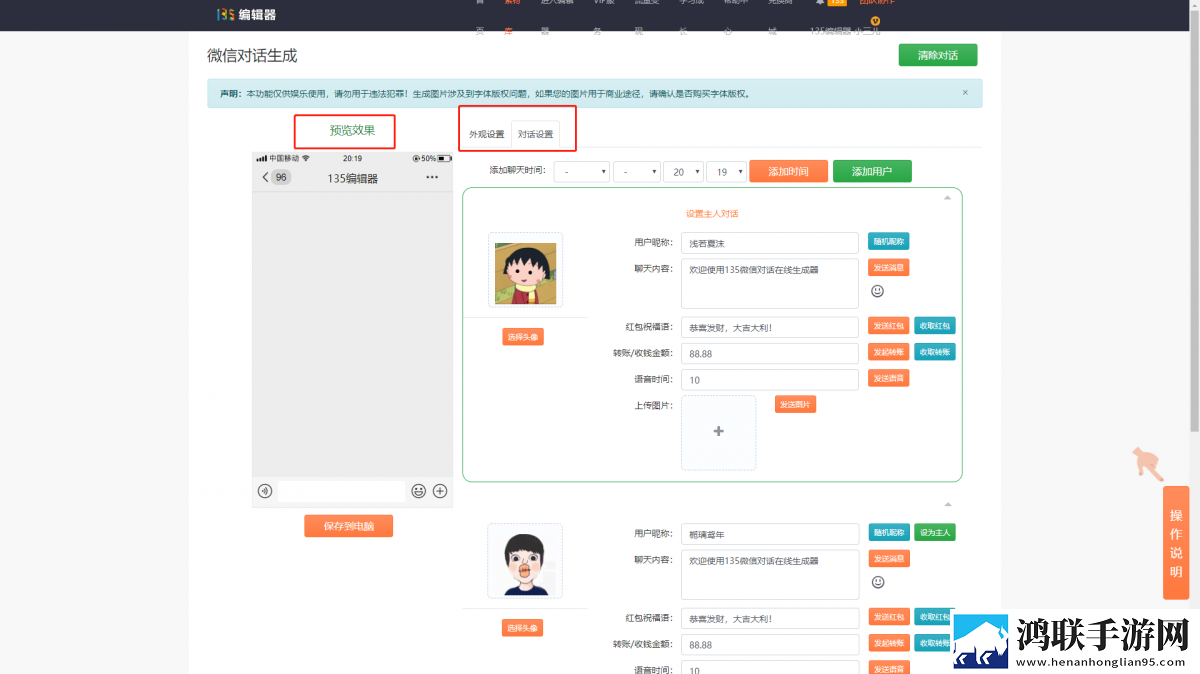Image resolution: width=1200 pixels, height=674 pixels.
Task: Click 发送红包 for the second user
Action: [888, 617]
